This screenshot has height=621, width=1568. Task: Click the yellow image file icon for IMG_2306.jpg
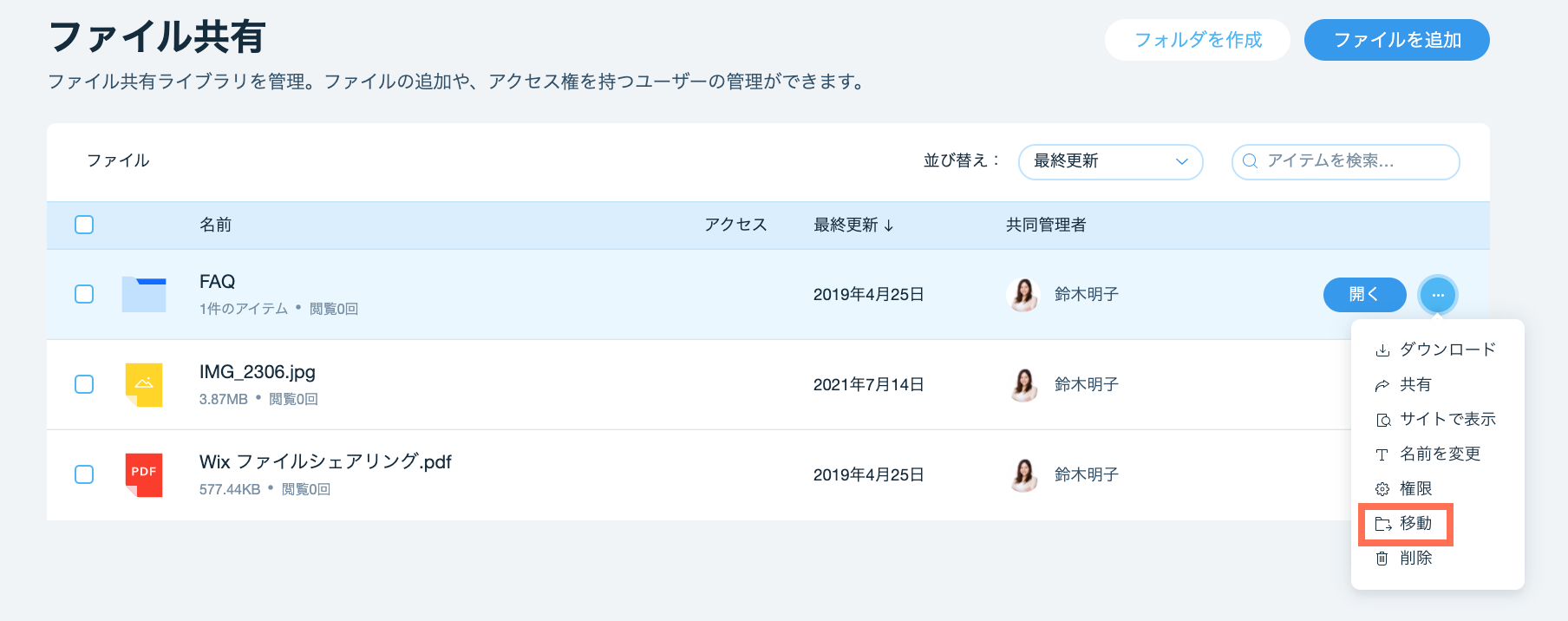click(144, 384)
